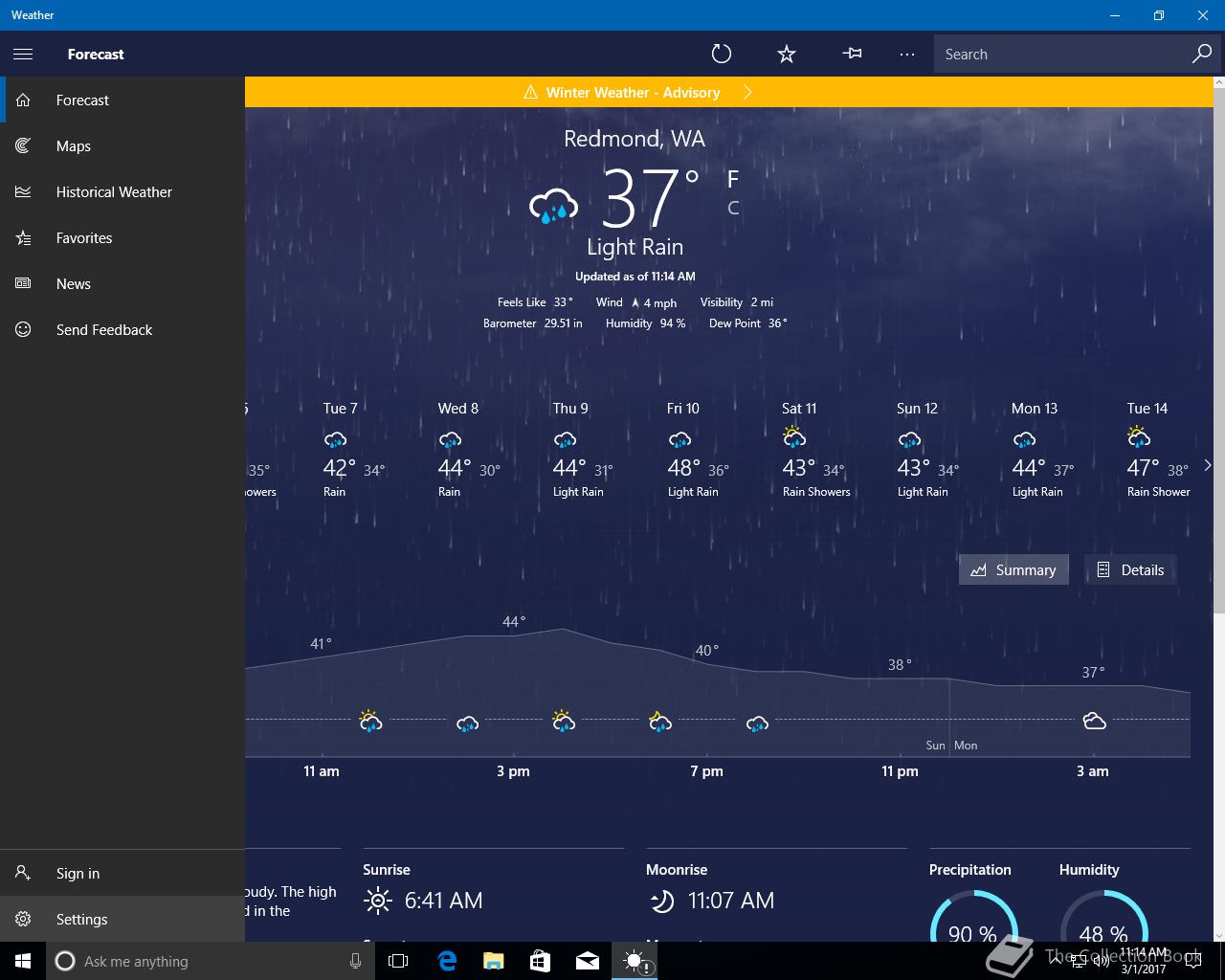Image resolution: width=1225 pixels, height=980 pixels.
Task: Click Sign in at sidebar bottom
Action: (122, 873)
